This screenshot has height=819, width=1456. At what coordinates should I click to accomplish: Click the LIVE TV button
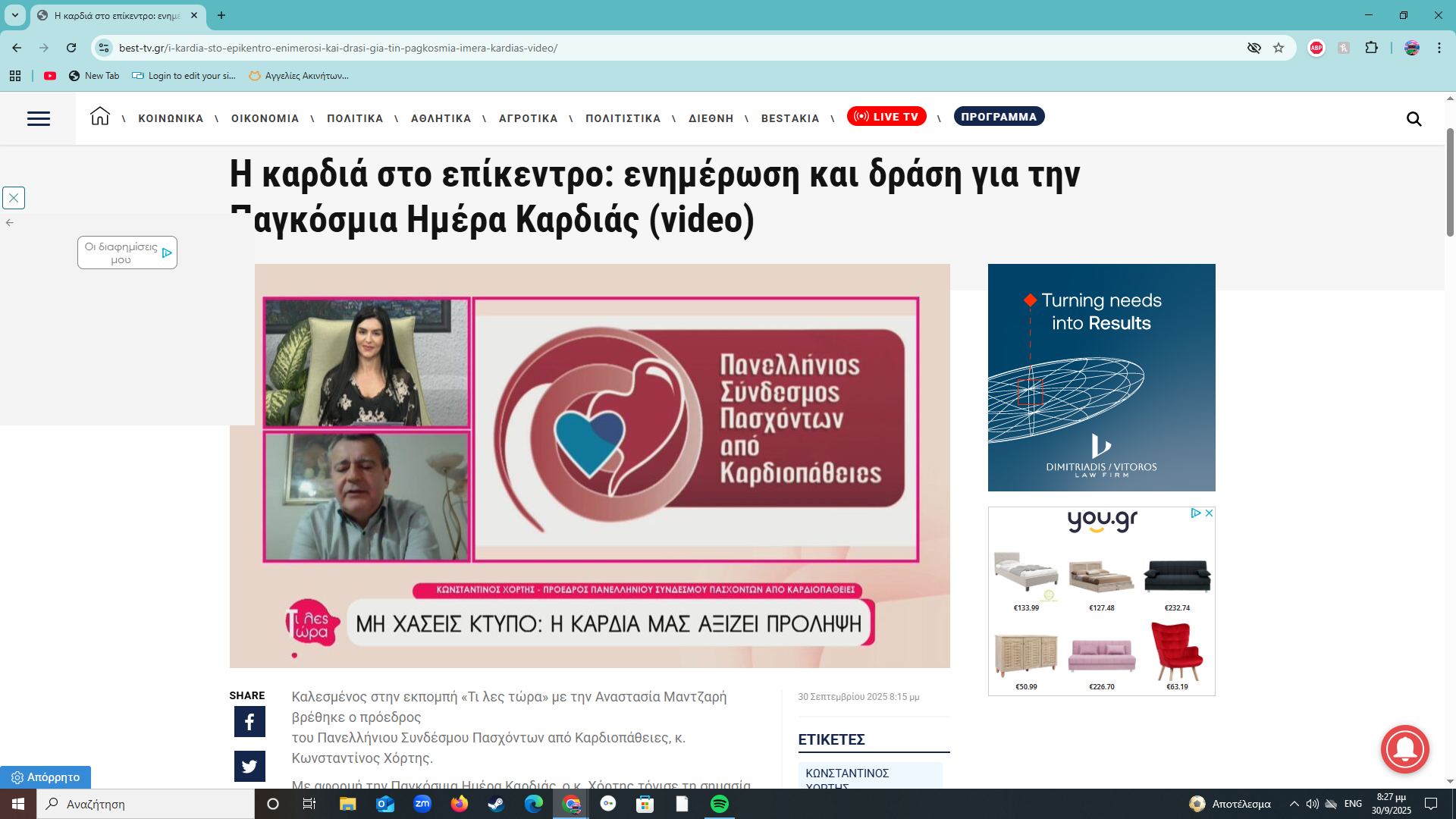pos(886,117)
